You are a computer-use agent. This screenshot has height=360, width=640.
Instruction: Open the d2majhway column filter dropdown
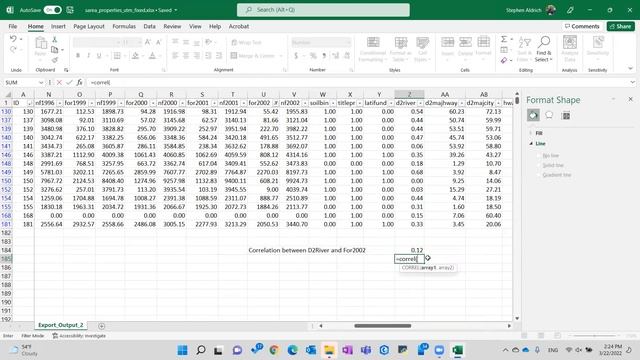461,103
